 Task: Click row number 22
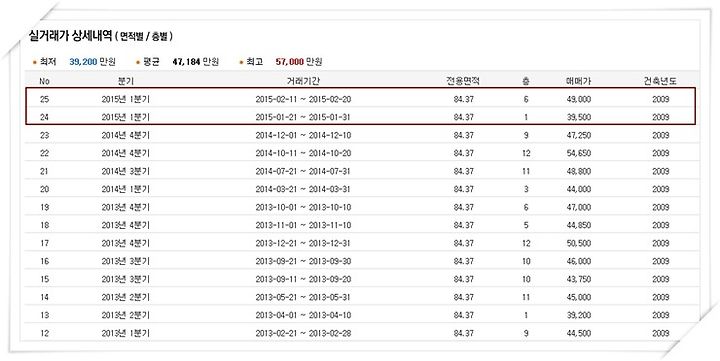tap(45, 153)
